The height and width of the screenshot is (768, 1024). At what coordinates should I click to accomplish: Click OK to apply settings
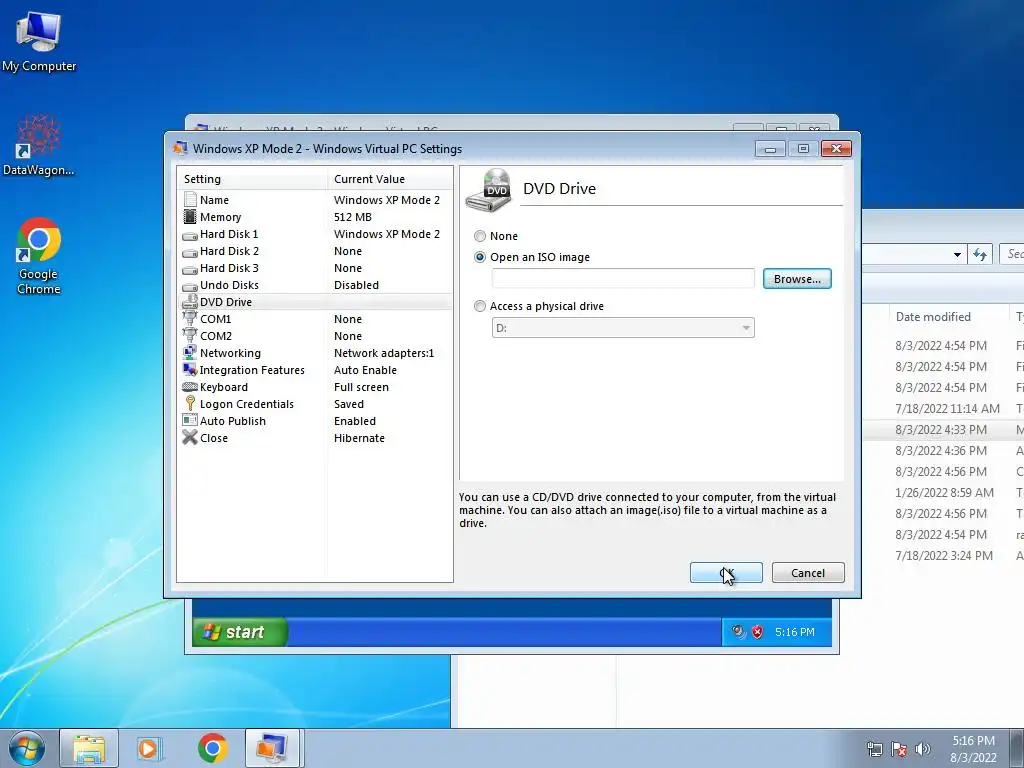[726, 573]
